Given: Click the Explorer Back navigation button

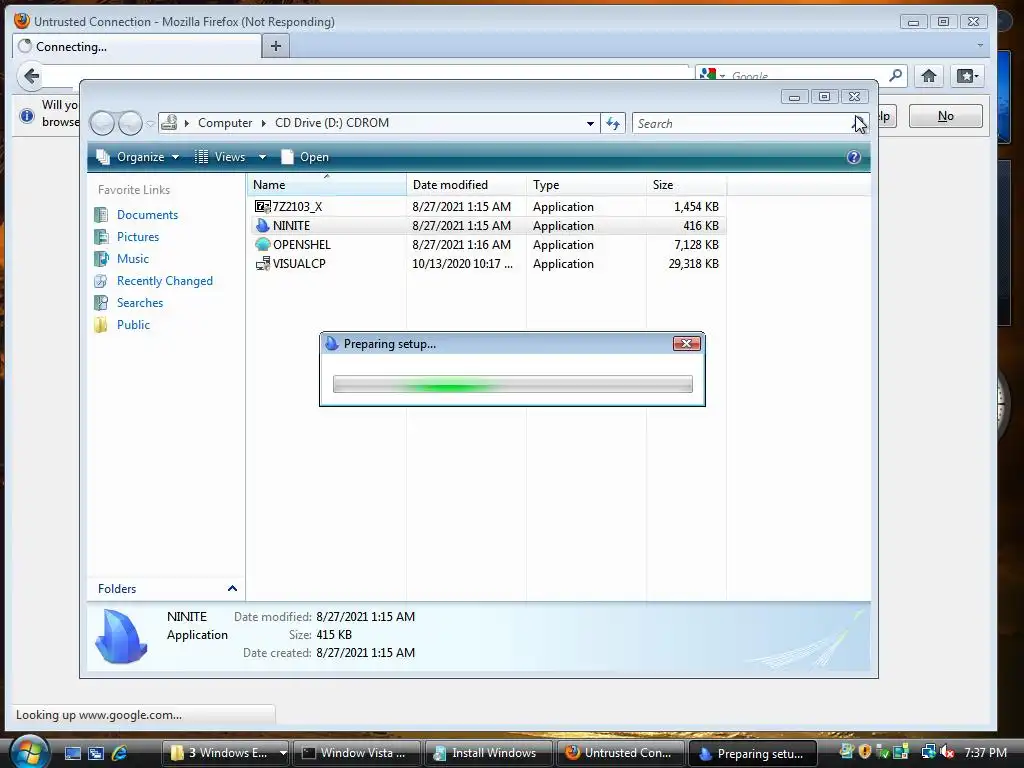Looking at the screenshot, I should (102, 123).
